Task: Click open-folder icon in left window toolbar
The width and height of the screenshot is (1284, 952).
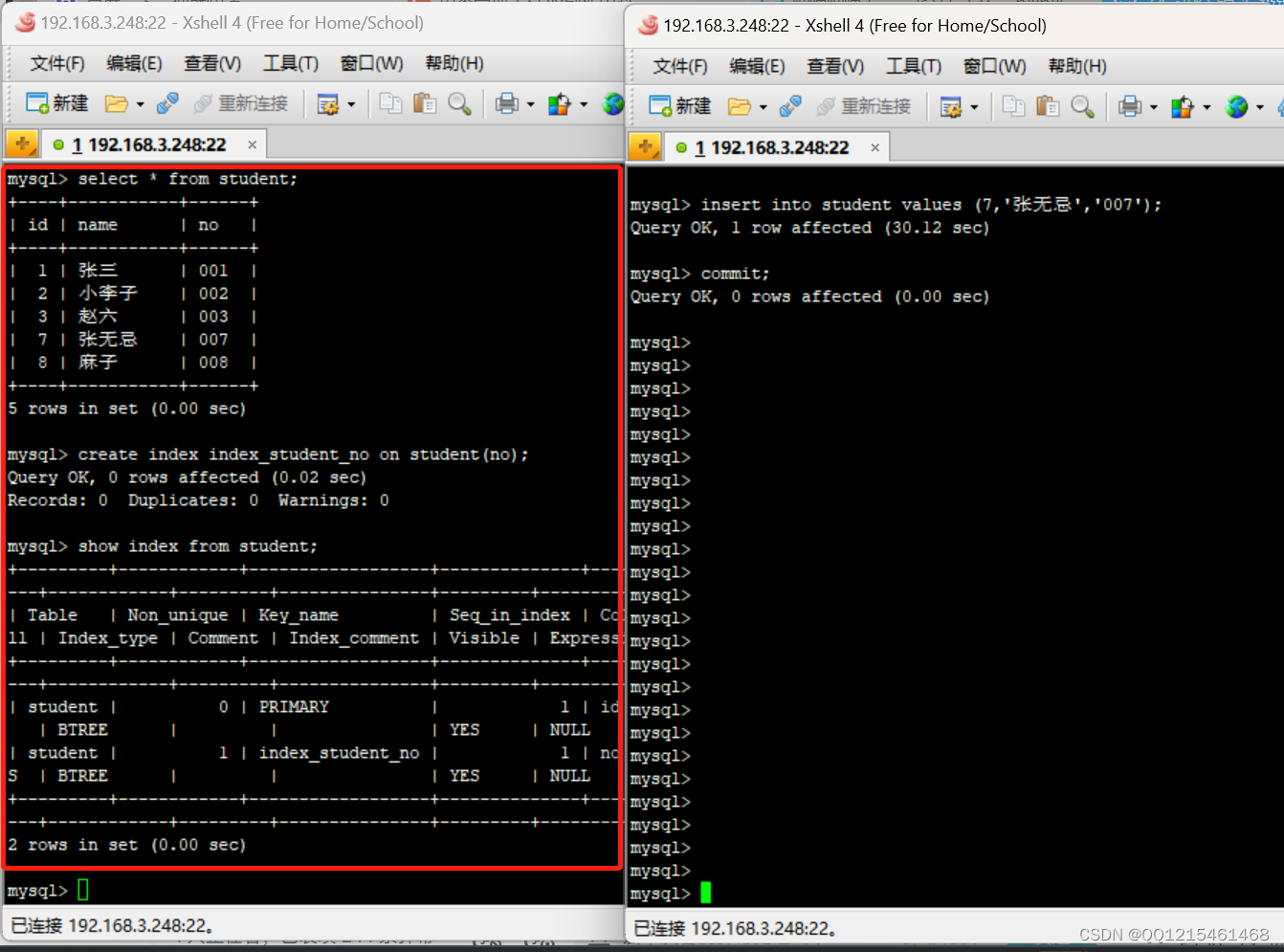Action: tap(117, 103)
